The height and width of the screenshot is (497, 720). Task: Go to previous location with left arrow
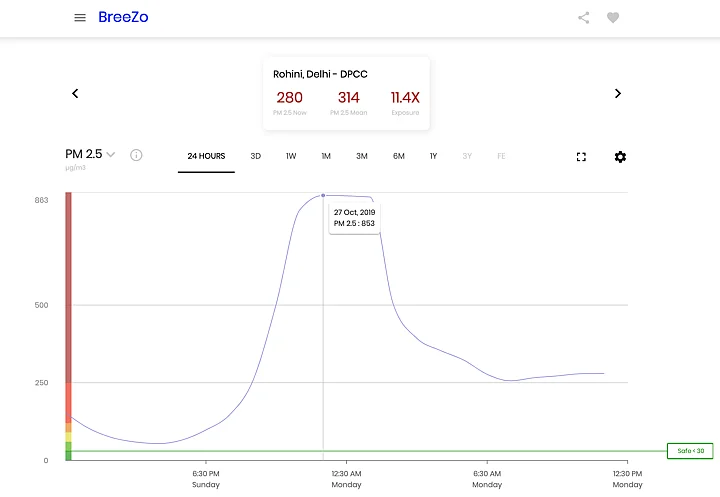pos(75,93)
